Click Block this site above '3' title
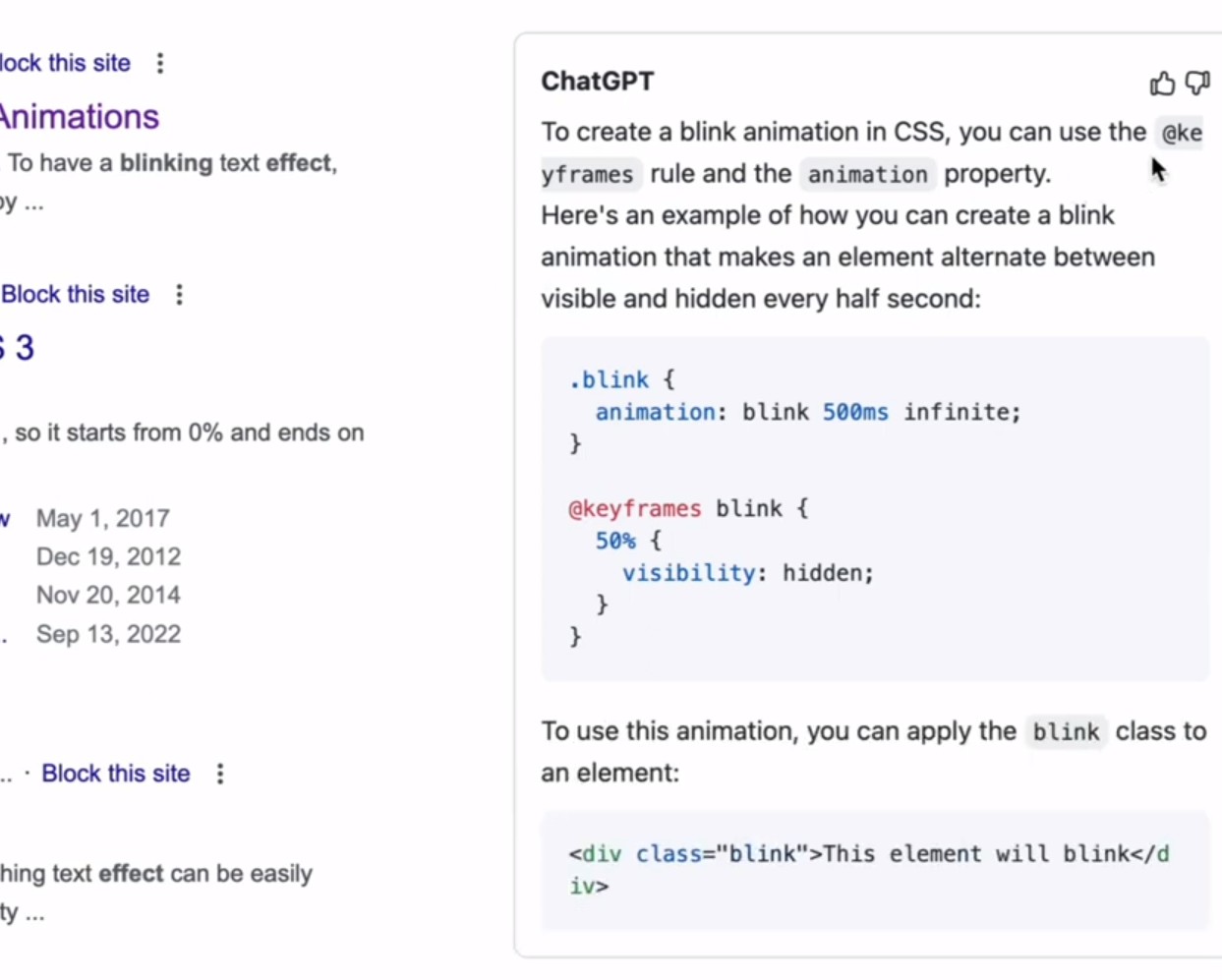1222x980 pixels. point(76,295)
